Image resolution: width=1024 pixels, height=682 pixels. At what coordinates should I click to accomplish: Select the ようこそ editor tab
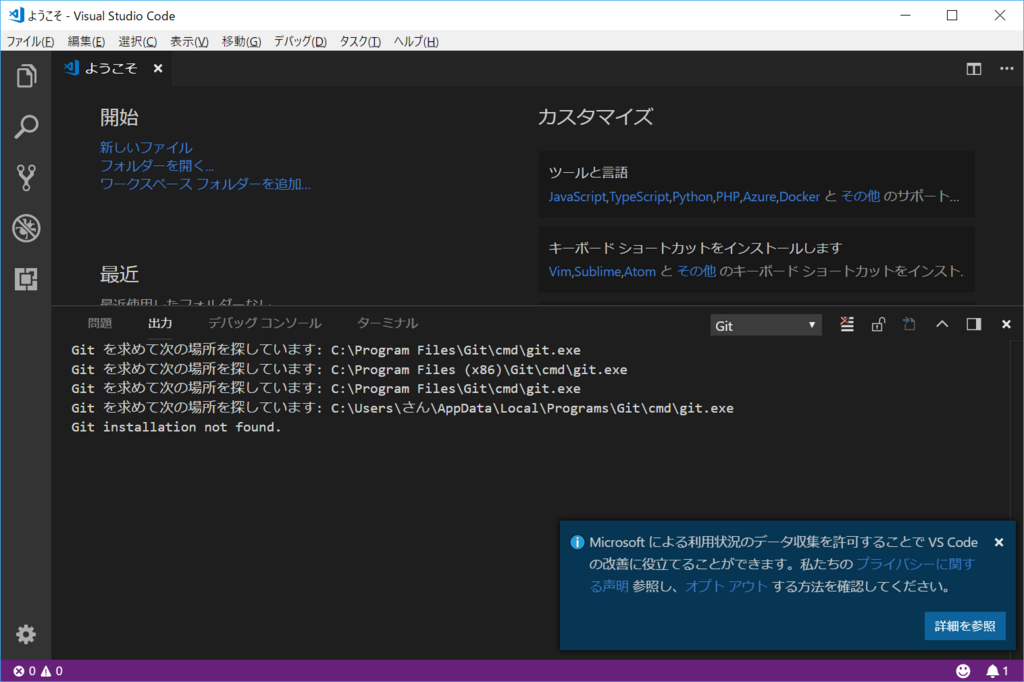coord(111,69)
